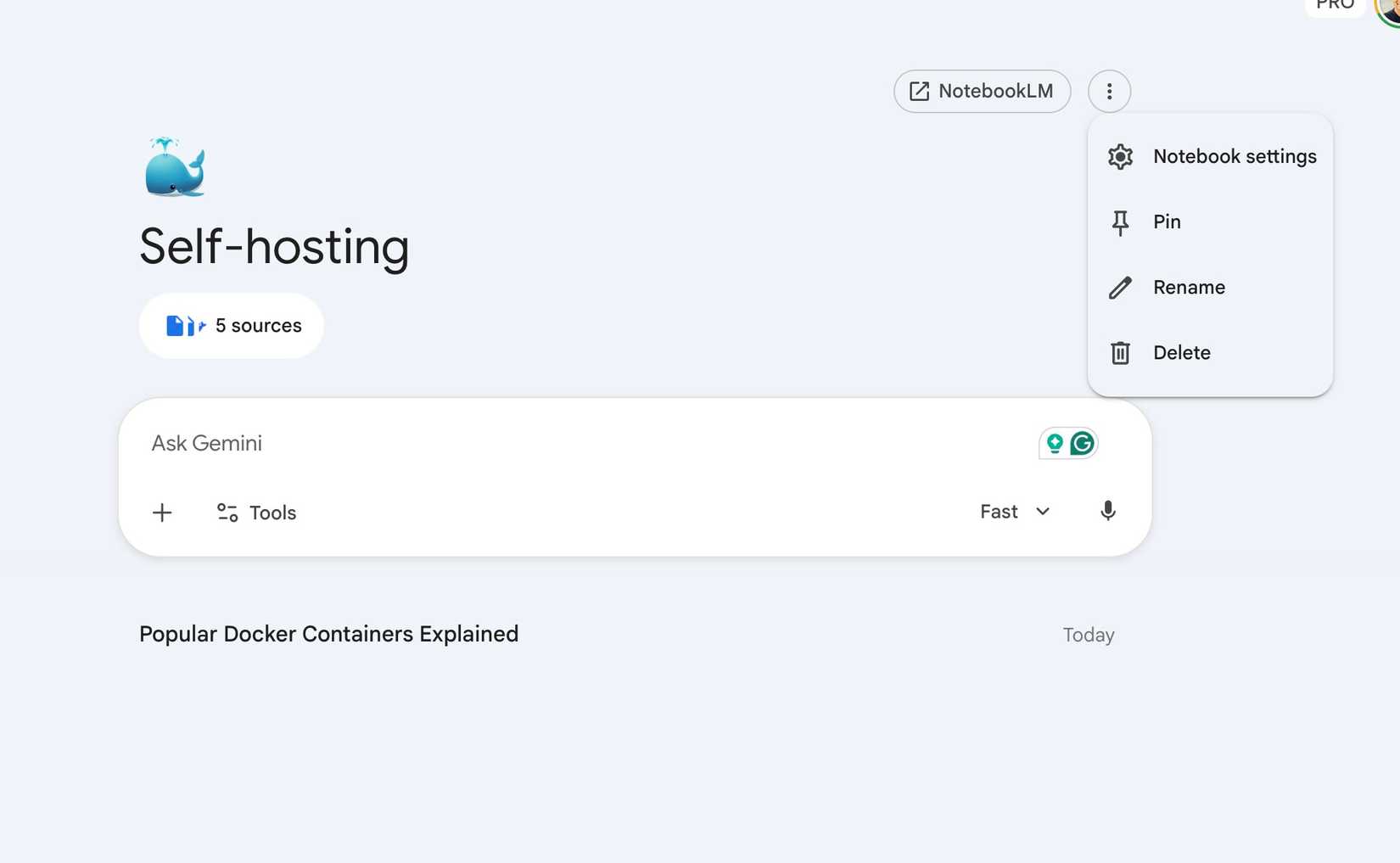Screen dimensions: 1400x863
Task: Click the whale emoji notebook icon
Action: [175, 167]
